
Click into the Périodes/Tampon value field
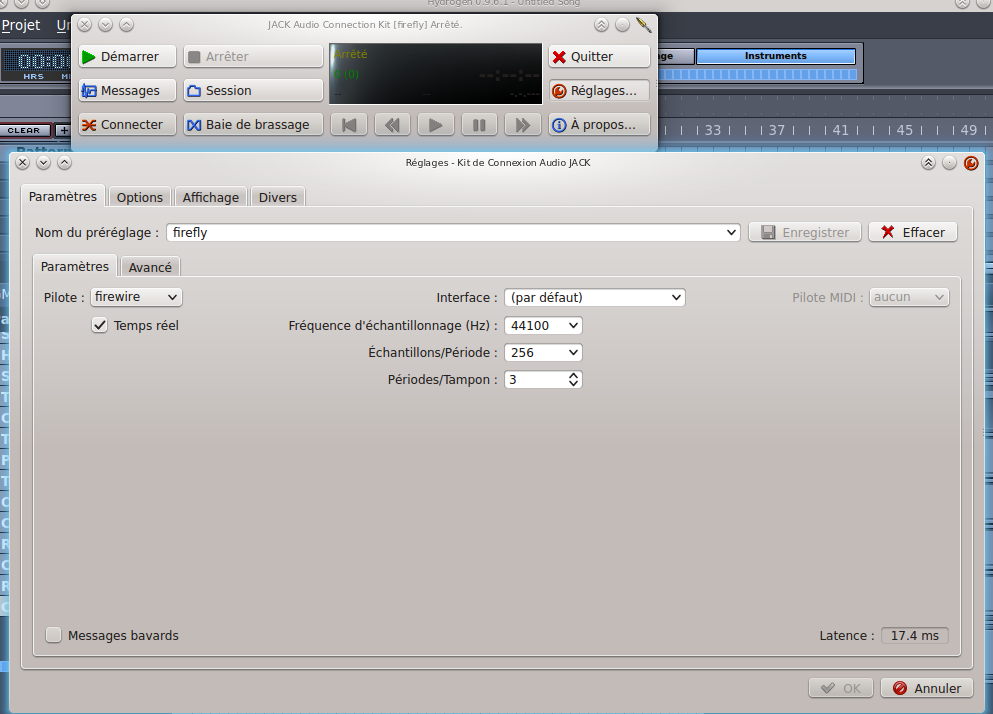[x=535, y=379]
